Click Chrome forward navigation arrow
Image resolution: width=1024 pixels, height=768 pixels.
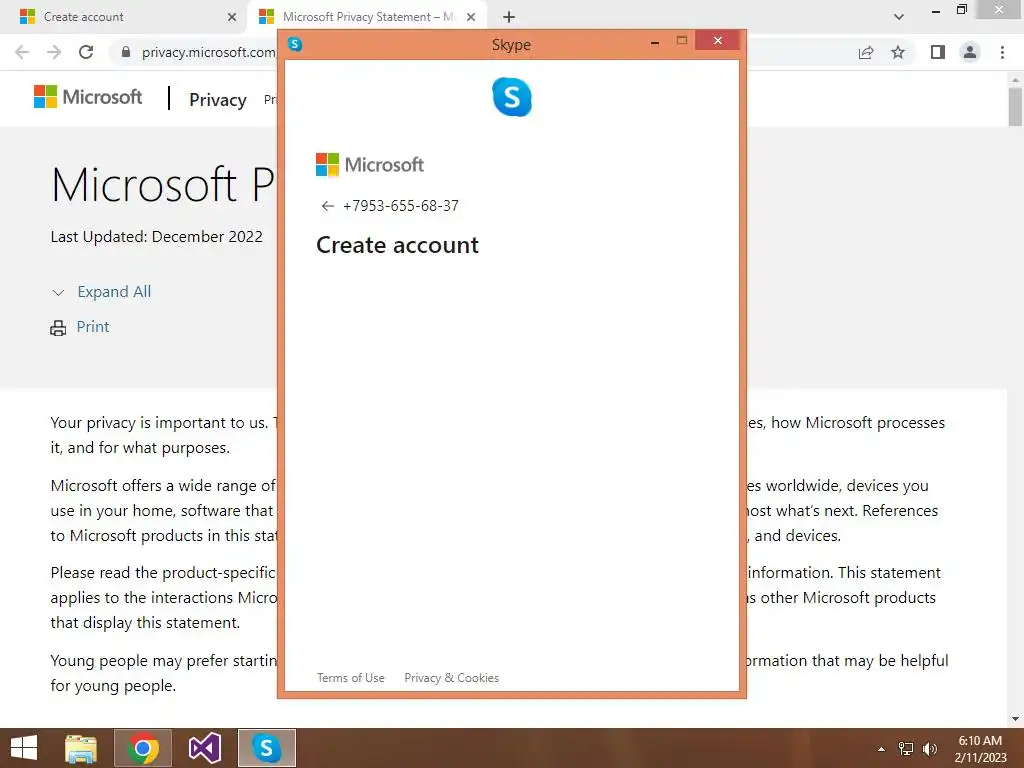[54, 52]
